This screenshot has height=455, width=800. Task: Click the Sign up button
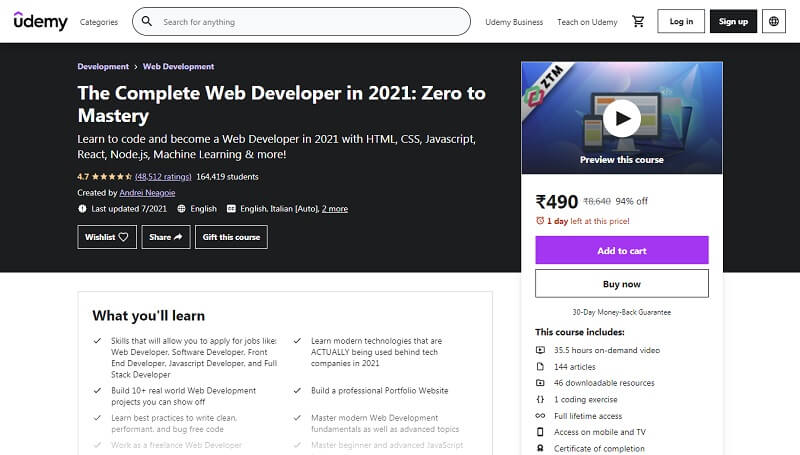coord(733,21)
